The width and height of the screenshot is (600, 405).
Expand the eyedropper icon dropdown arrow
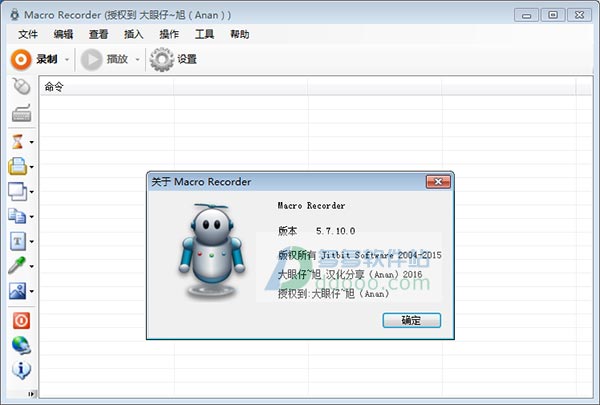(32, 266)
